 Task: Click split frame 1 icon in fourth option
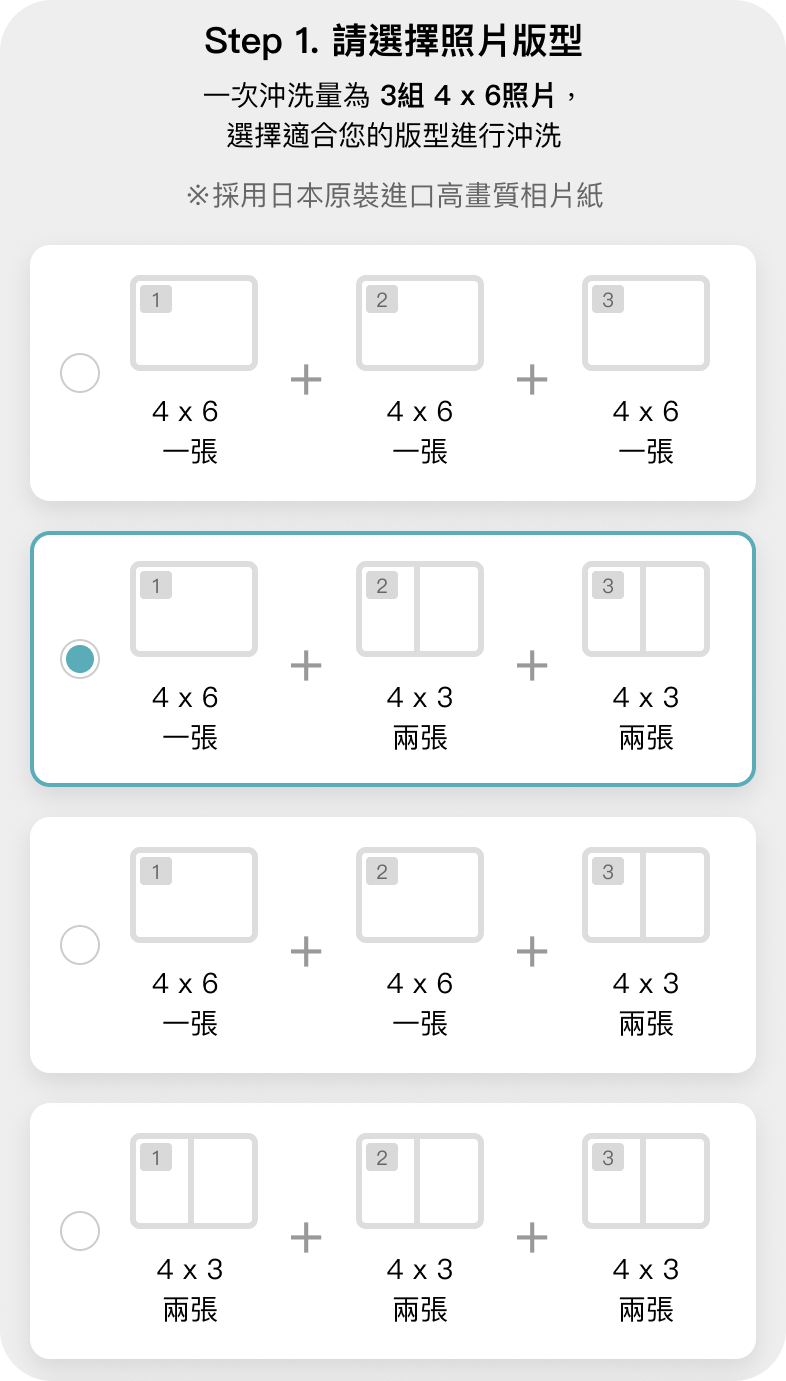[x=194, y=1181]
